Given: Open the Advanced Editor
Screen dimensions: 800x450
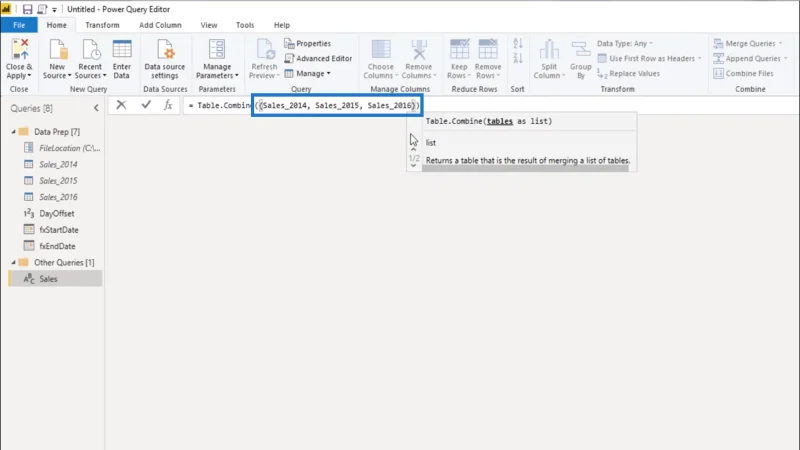Looking at the screenshot, I should [x=318, y=58].
